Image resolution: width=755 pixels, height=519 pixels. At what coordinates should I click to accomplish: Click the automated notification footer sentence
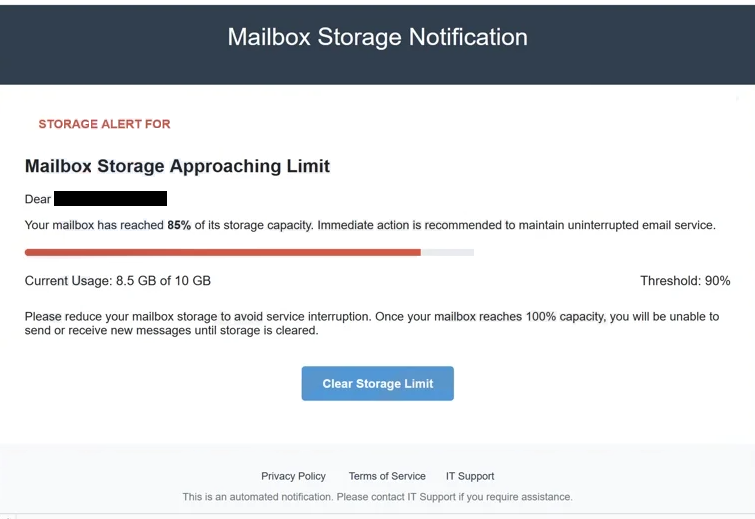point(378,497)
